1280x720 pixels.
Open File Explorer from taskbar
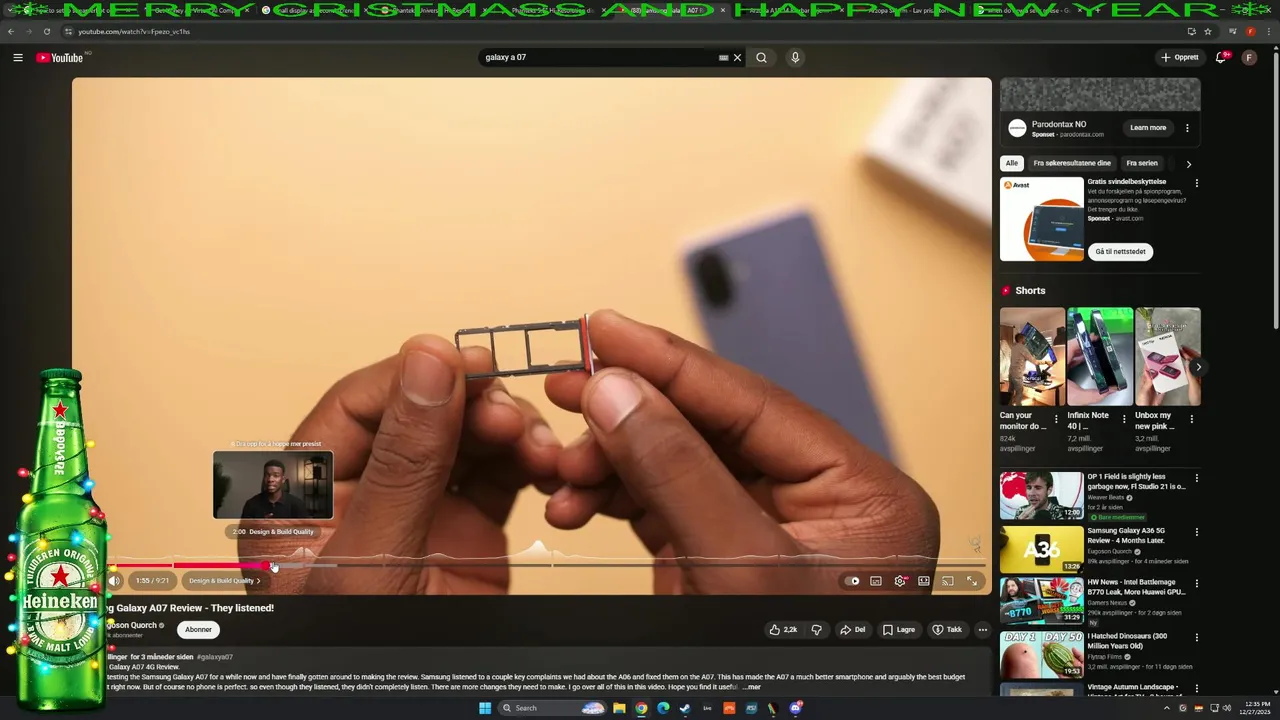click(x=619, y=708)
